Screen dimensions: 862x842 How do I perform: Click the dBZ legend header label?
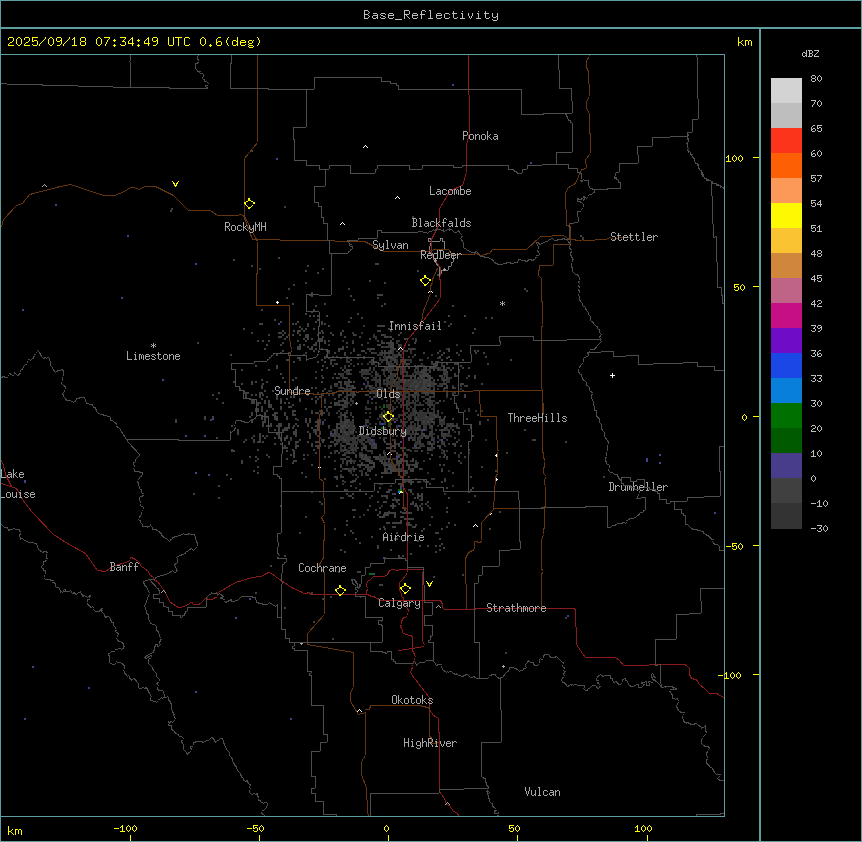pos(811,53)
